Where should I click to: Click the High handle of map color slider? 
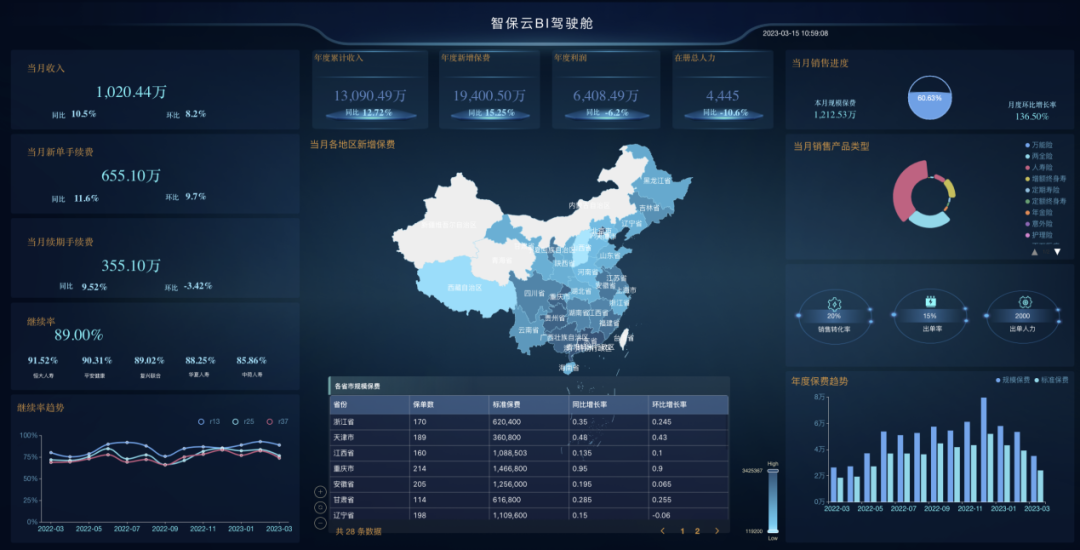pos(773,472)
